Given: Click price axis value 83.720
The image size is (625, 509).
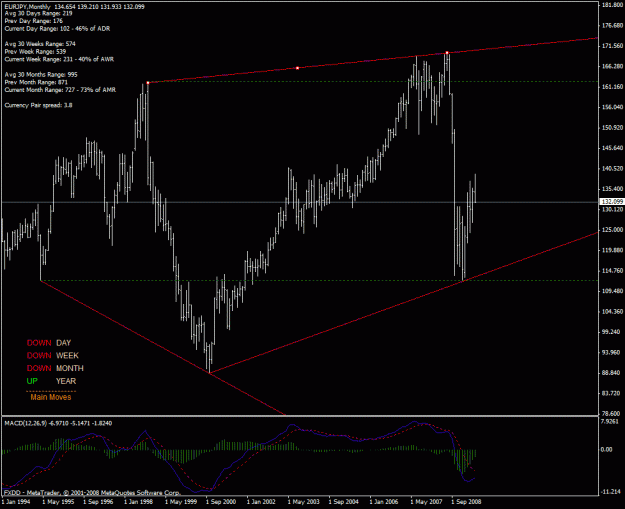Looking at the screenshot, I should 611,393.
